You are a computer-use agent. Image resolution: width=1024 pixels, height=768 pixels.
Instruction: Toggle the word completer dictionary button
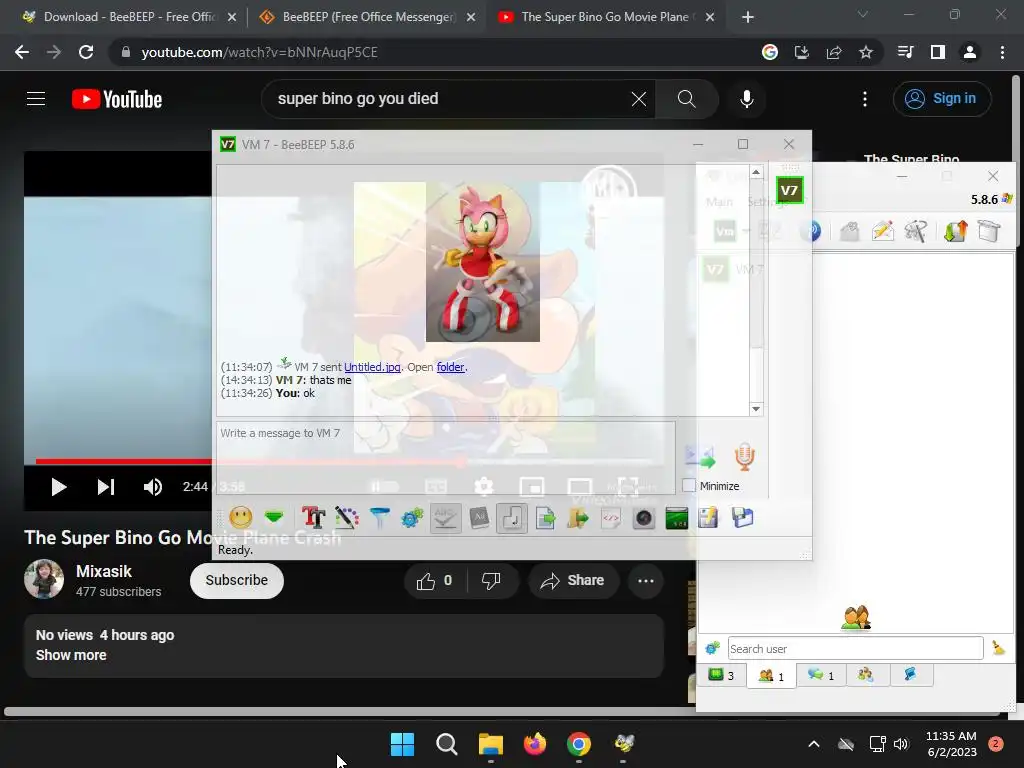point(479,518)
